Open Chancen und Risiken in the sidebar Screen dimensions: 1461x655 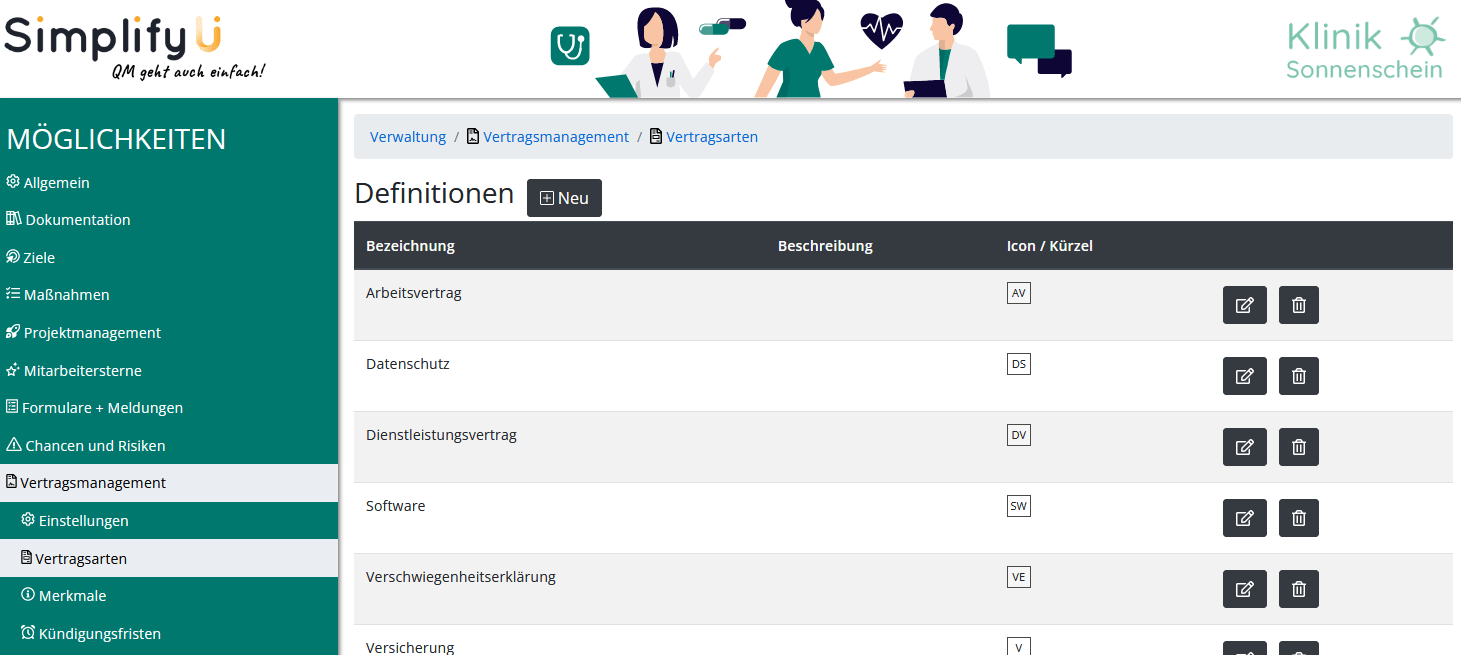point(86,446)
